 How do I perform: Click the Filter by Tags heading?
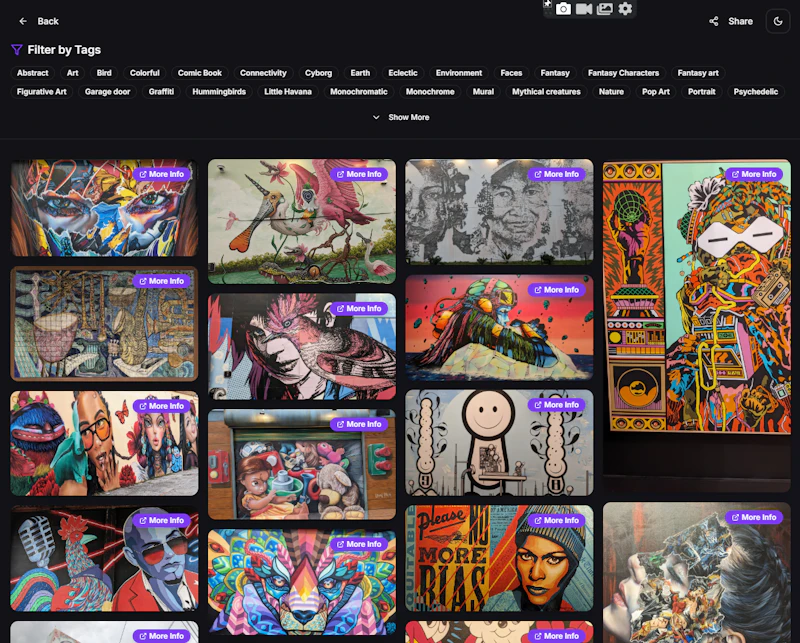pos(64,50)
